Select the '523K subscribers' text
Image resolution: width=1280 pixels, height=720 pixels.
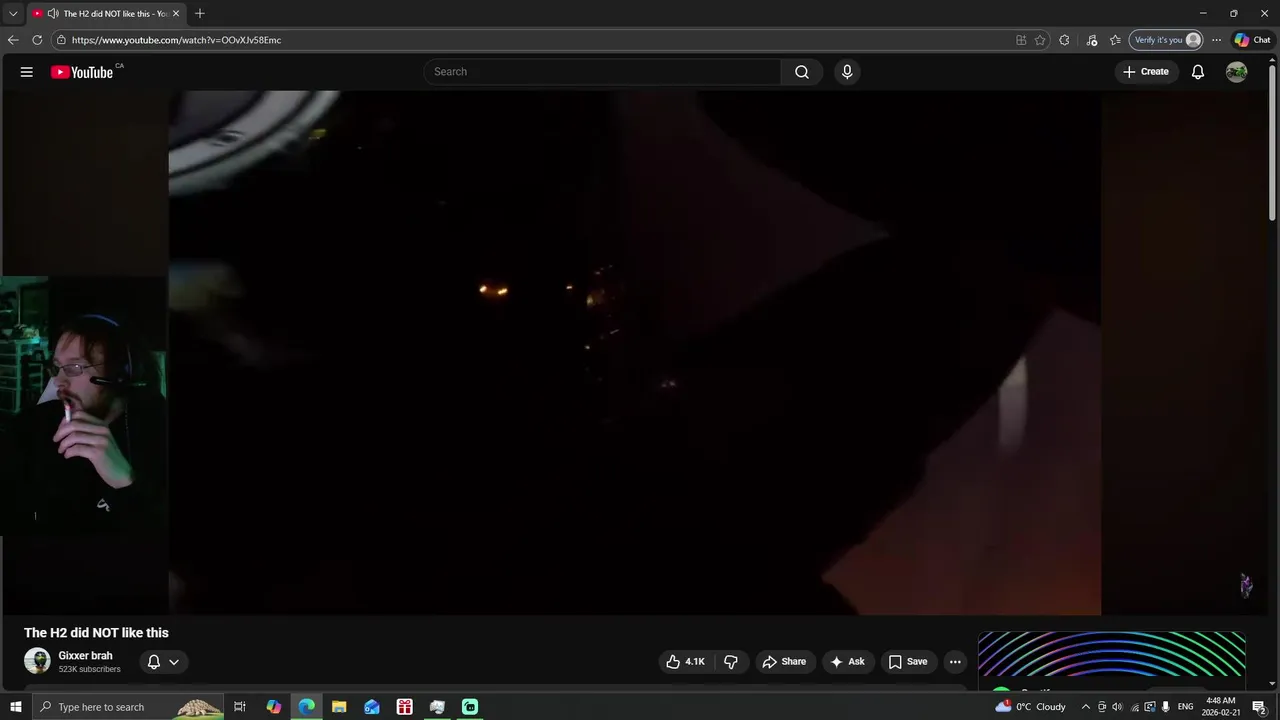(x=89, y=669)
